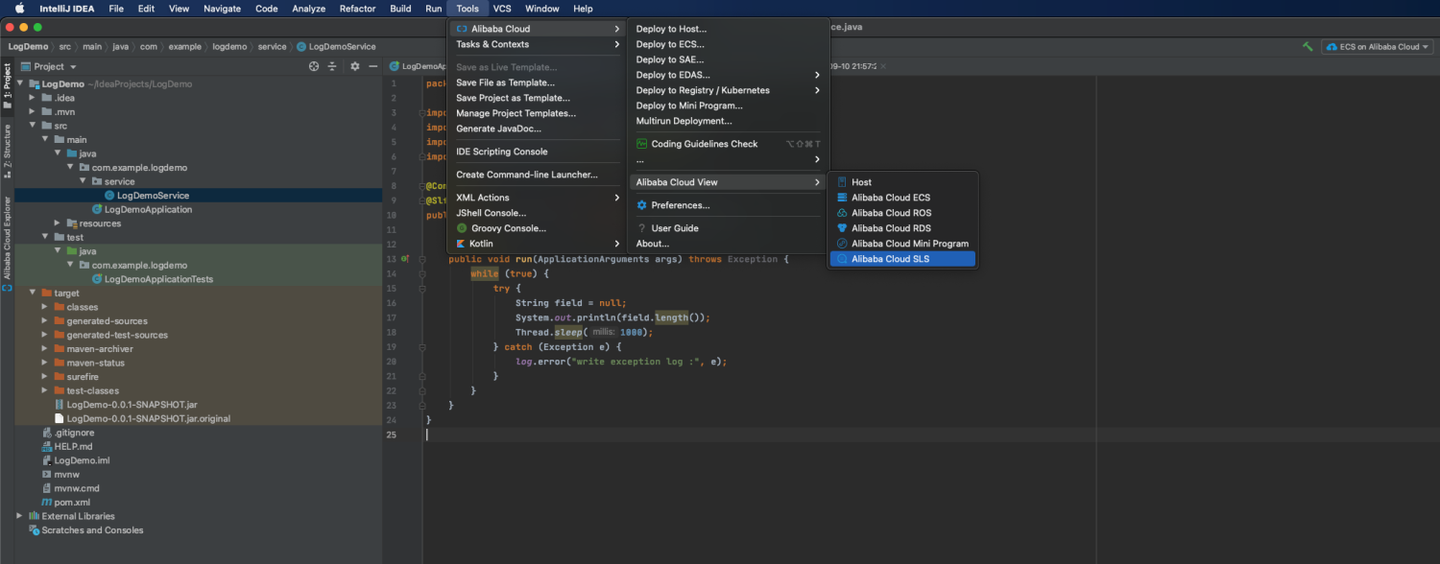This screenshot has width=1440, height=564.
Task: Expand the .mvn folder
Action: (x=33, y=112)
